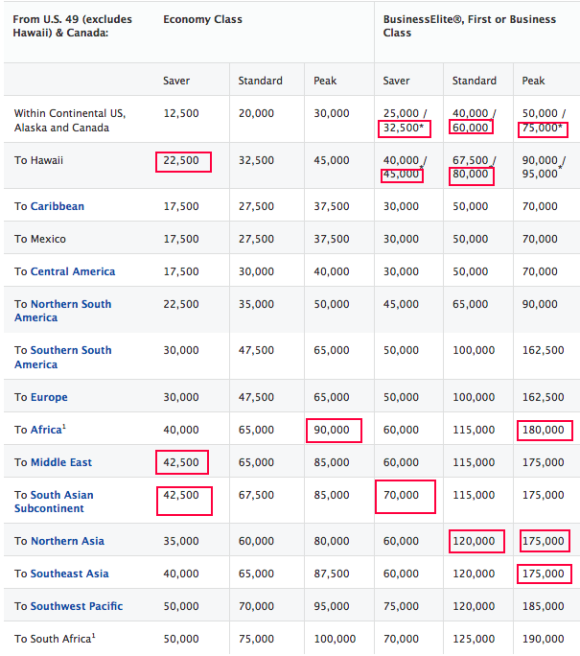Open the Southeast Asia link

tap(69, 574)
